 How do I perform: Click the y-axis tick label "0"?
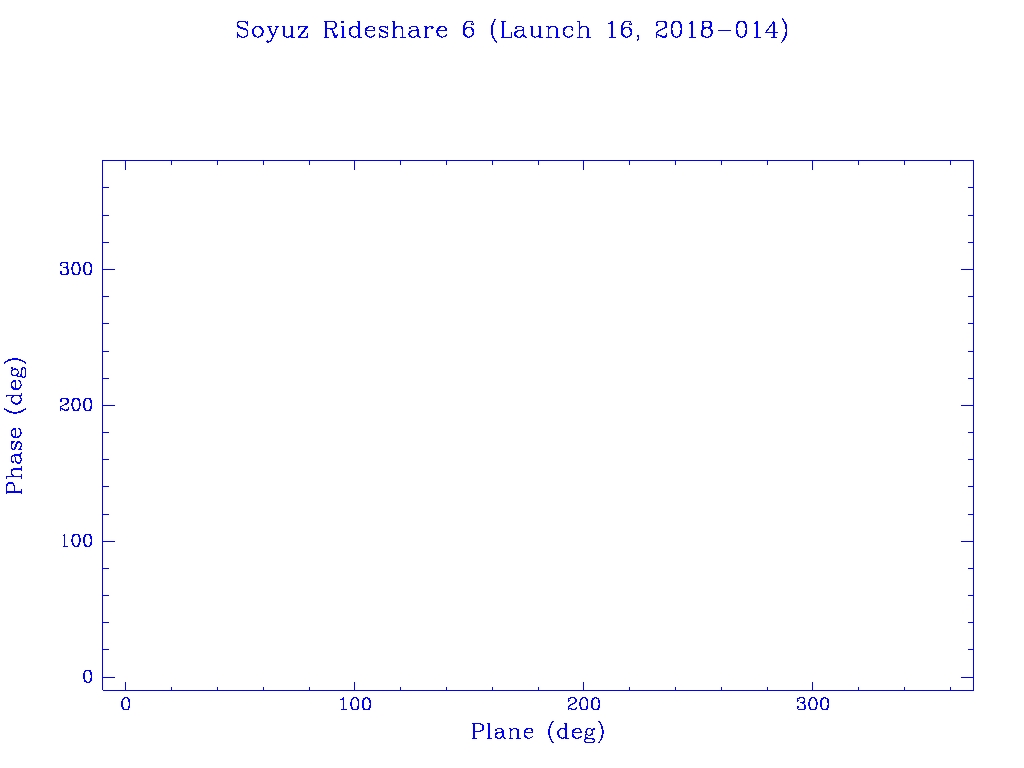click(87, 677)
